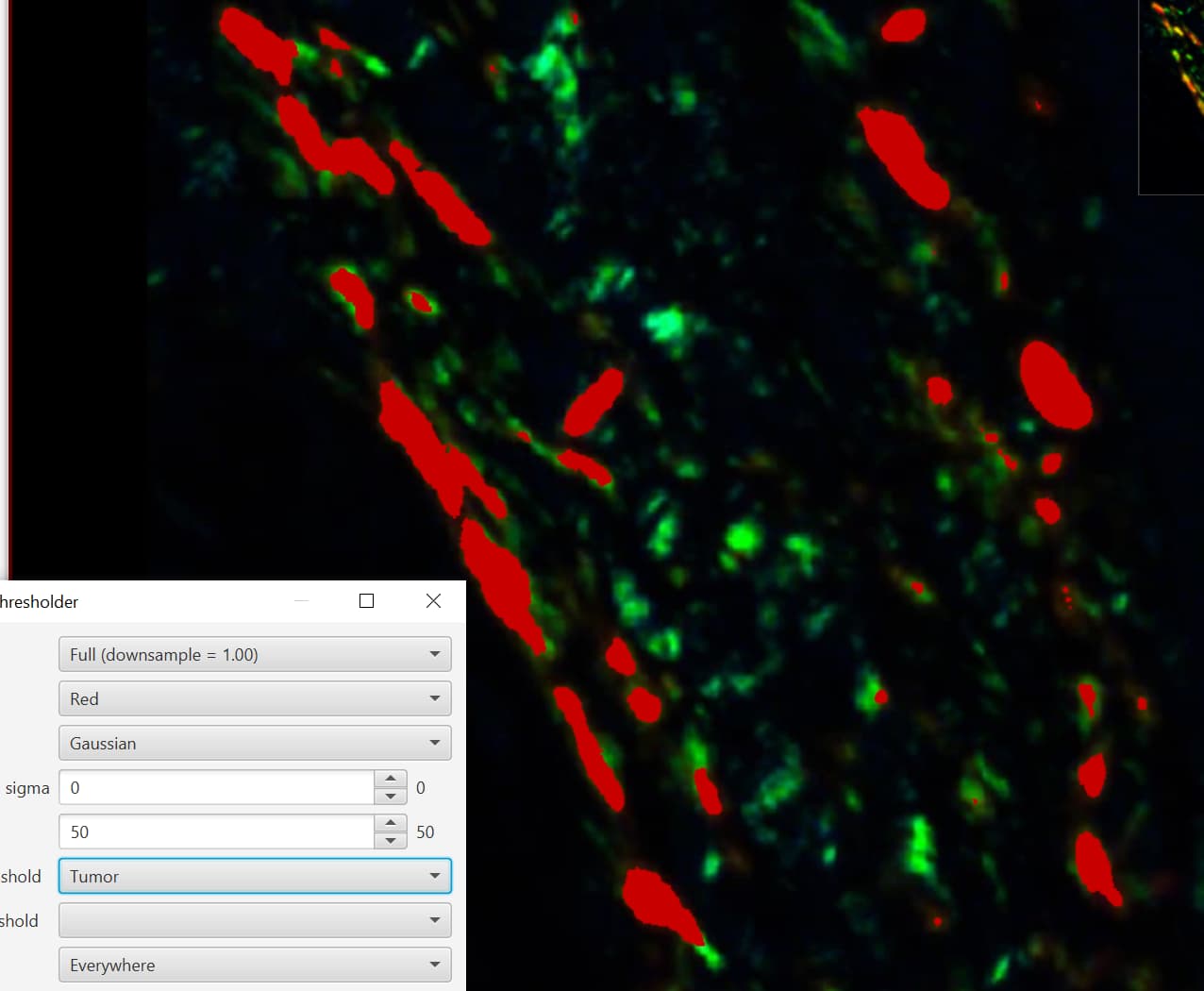Decrease sigma using the down spinner arrow

pos(391,798)
